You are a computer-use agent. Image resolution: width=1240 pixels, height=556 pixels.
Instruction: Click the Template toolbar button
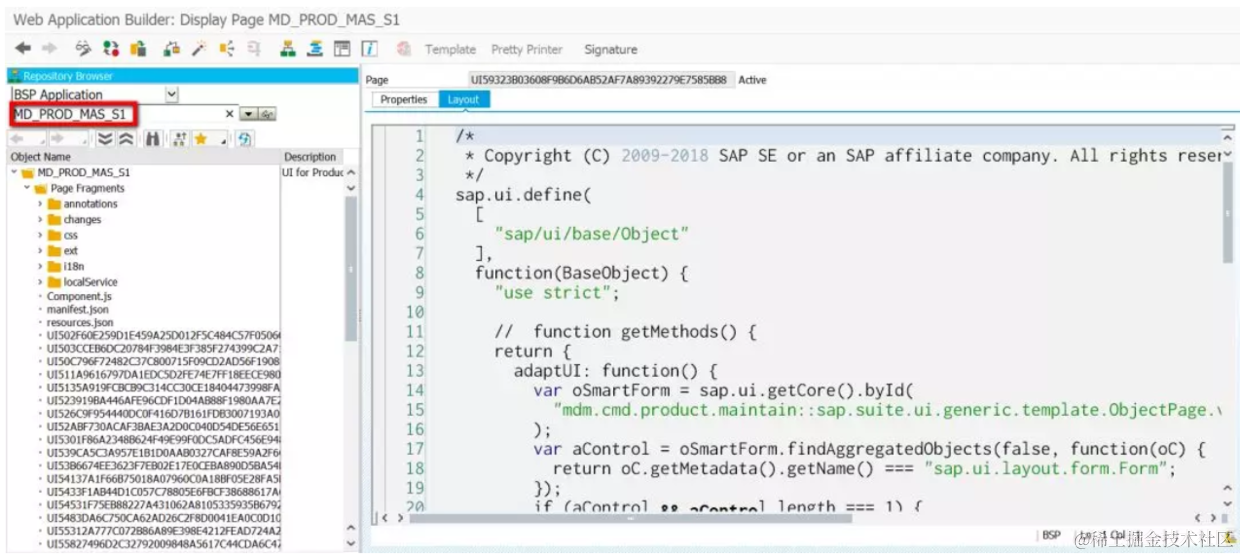[450, 49]
